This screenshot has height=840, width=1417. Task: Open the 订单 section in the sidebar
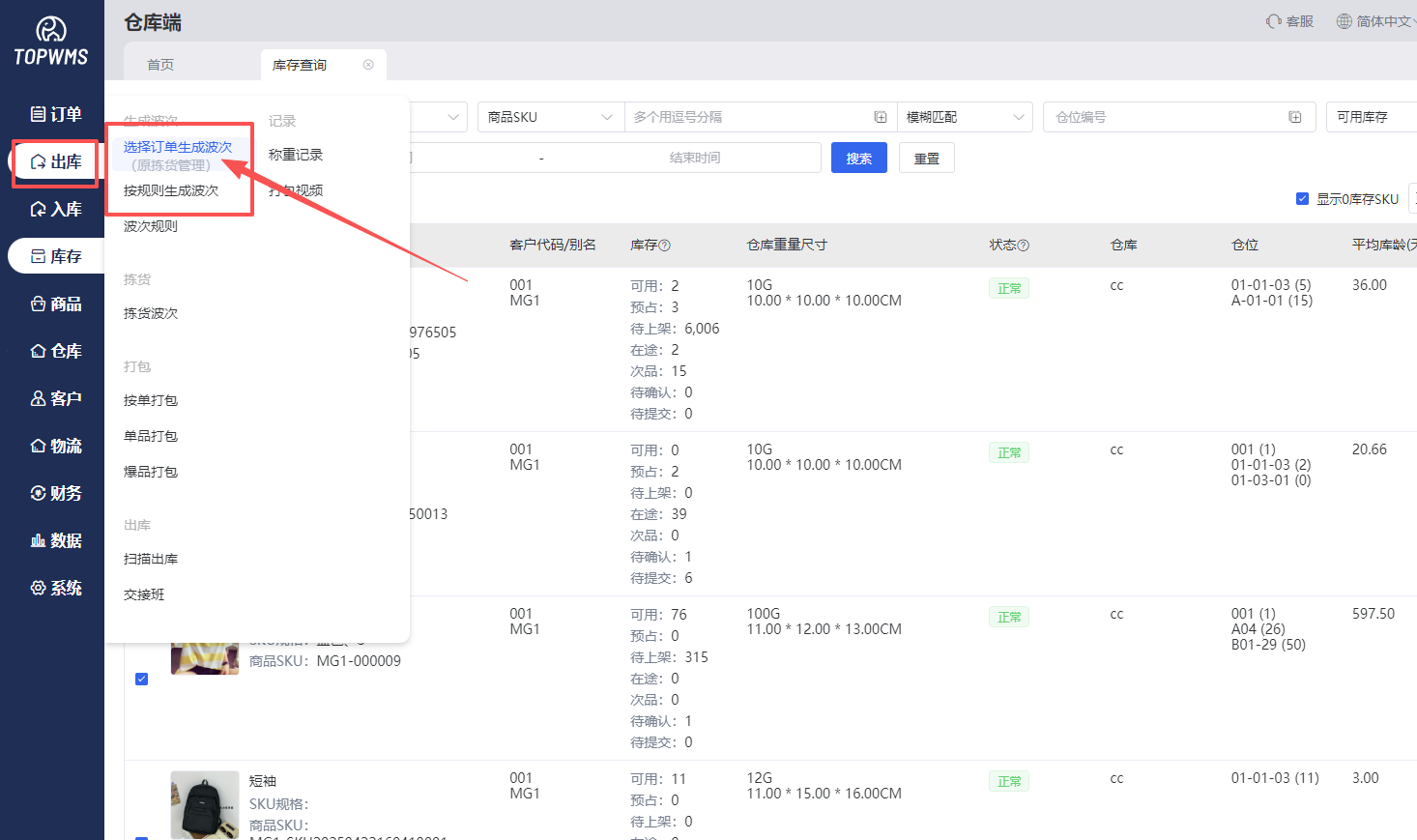55,114
